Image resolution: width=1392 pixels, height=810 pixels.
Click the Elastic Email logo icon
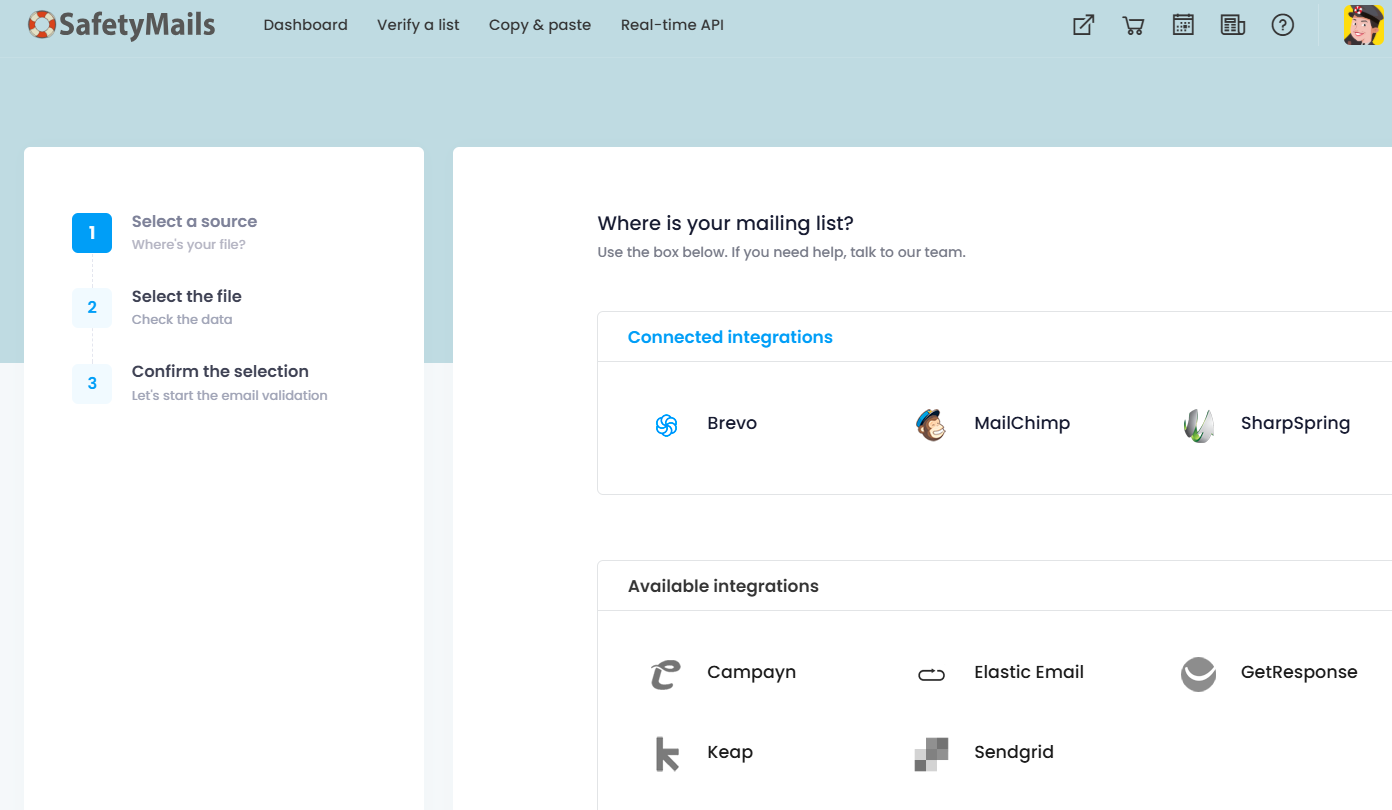(931, 674)
